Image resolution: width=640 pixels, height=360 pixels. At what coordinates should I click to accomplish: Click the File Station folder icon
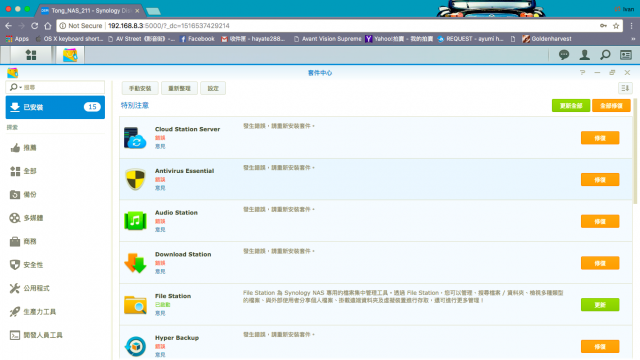tap(135, 305)
